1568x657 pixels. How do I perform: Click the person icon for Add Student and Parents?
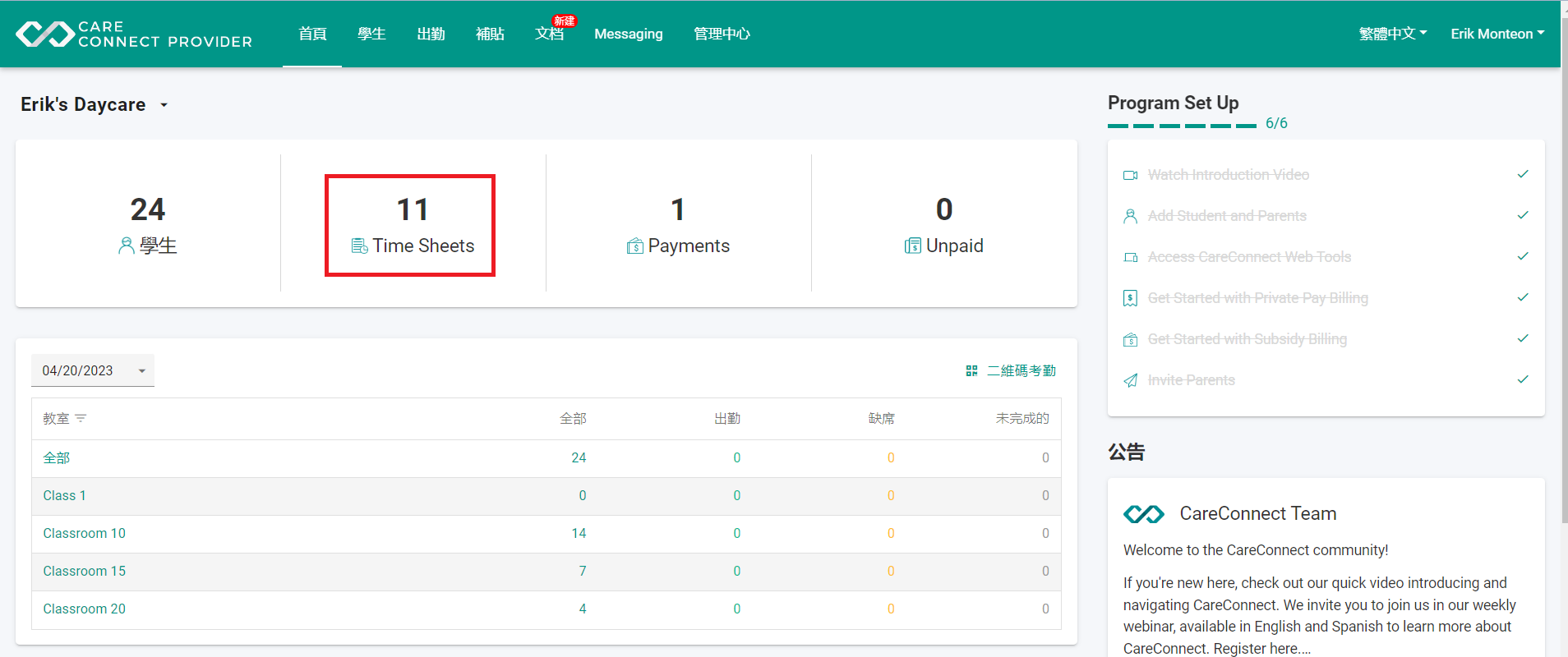[x=1131, y=216]
